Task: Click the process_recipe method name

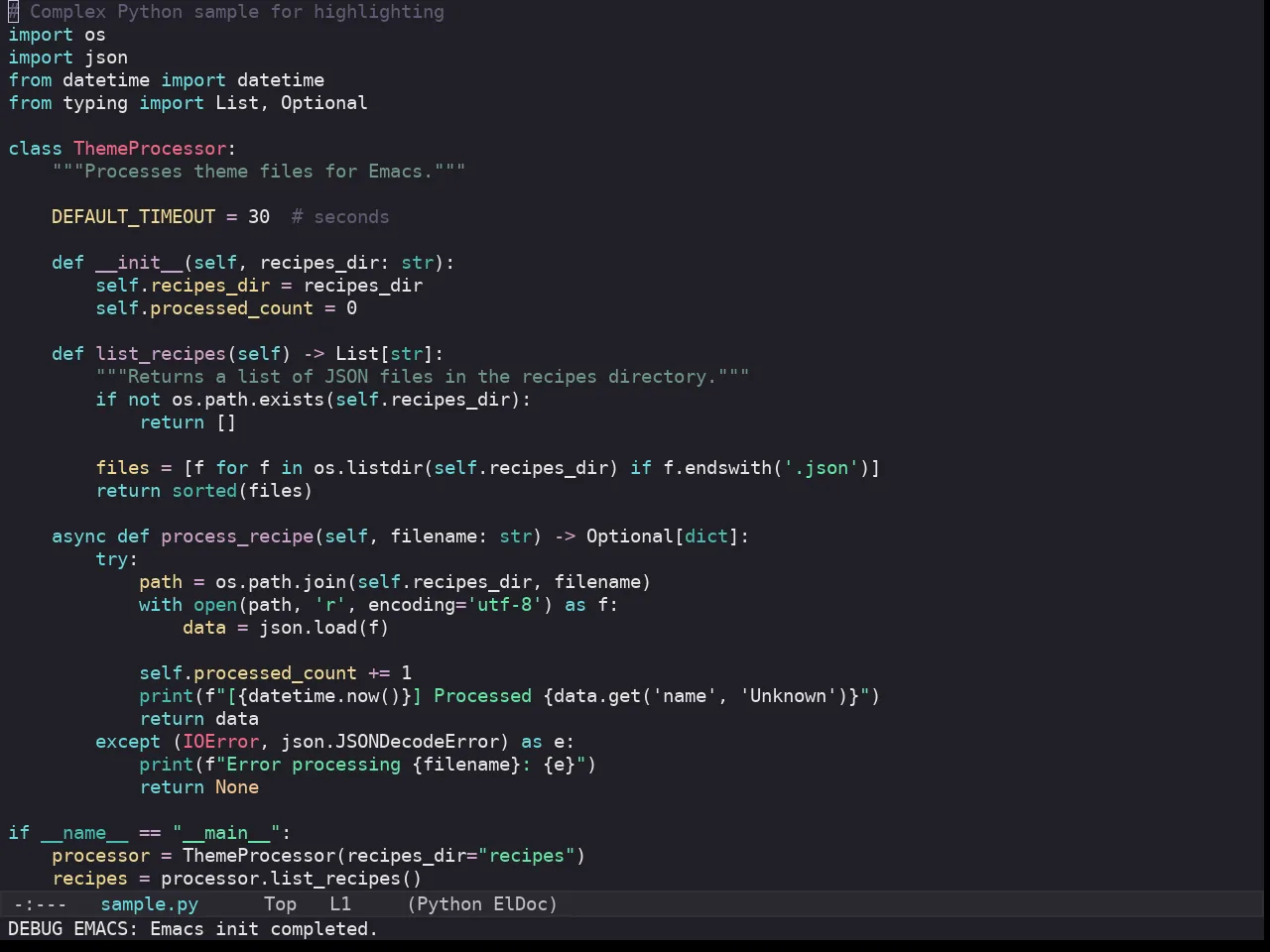Action: click(x=237, y=536)
